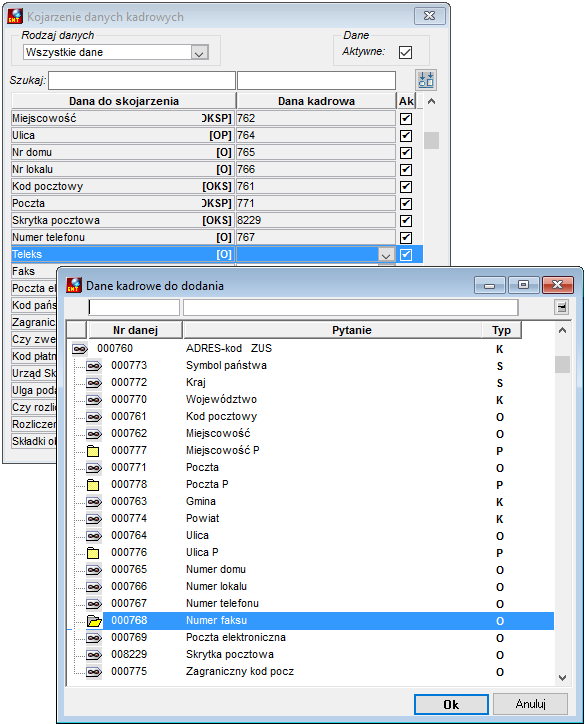
Task: Select the Faks row in Kojarzenie list
Action: click(34, 272)
